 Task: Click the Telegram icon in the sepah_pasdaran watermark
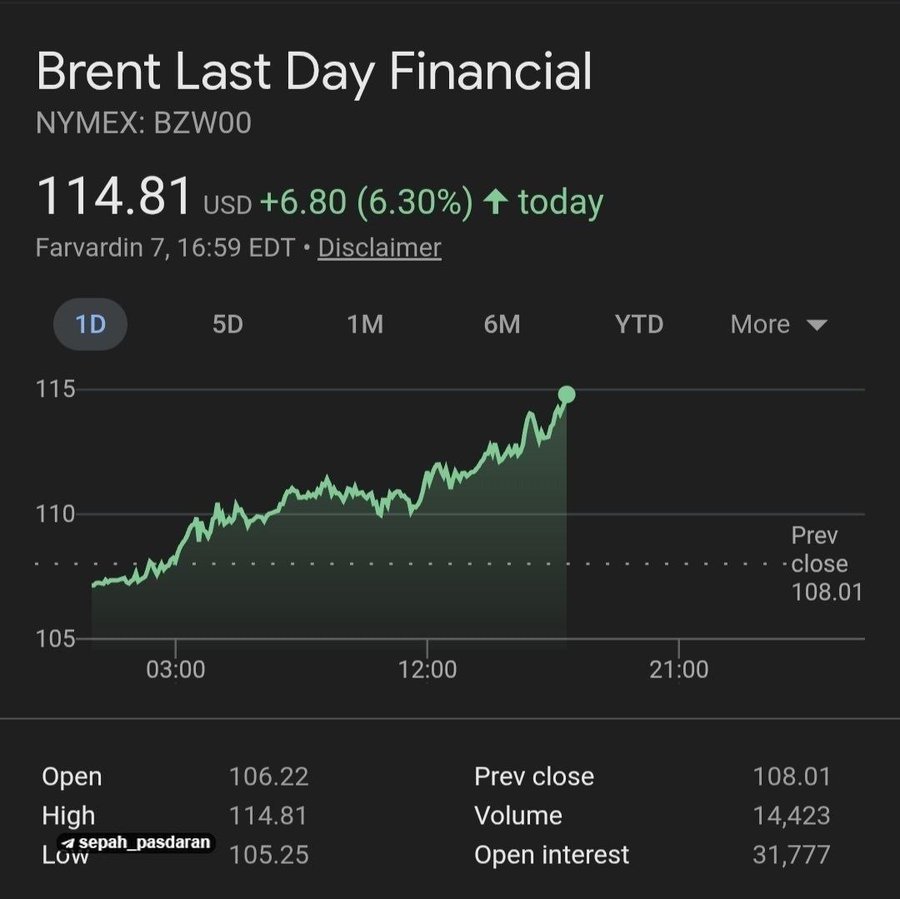click(x=66, y=843)
